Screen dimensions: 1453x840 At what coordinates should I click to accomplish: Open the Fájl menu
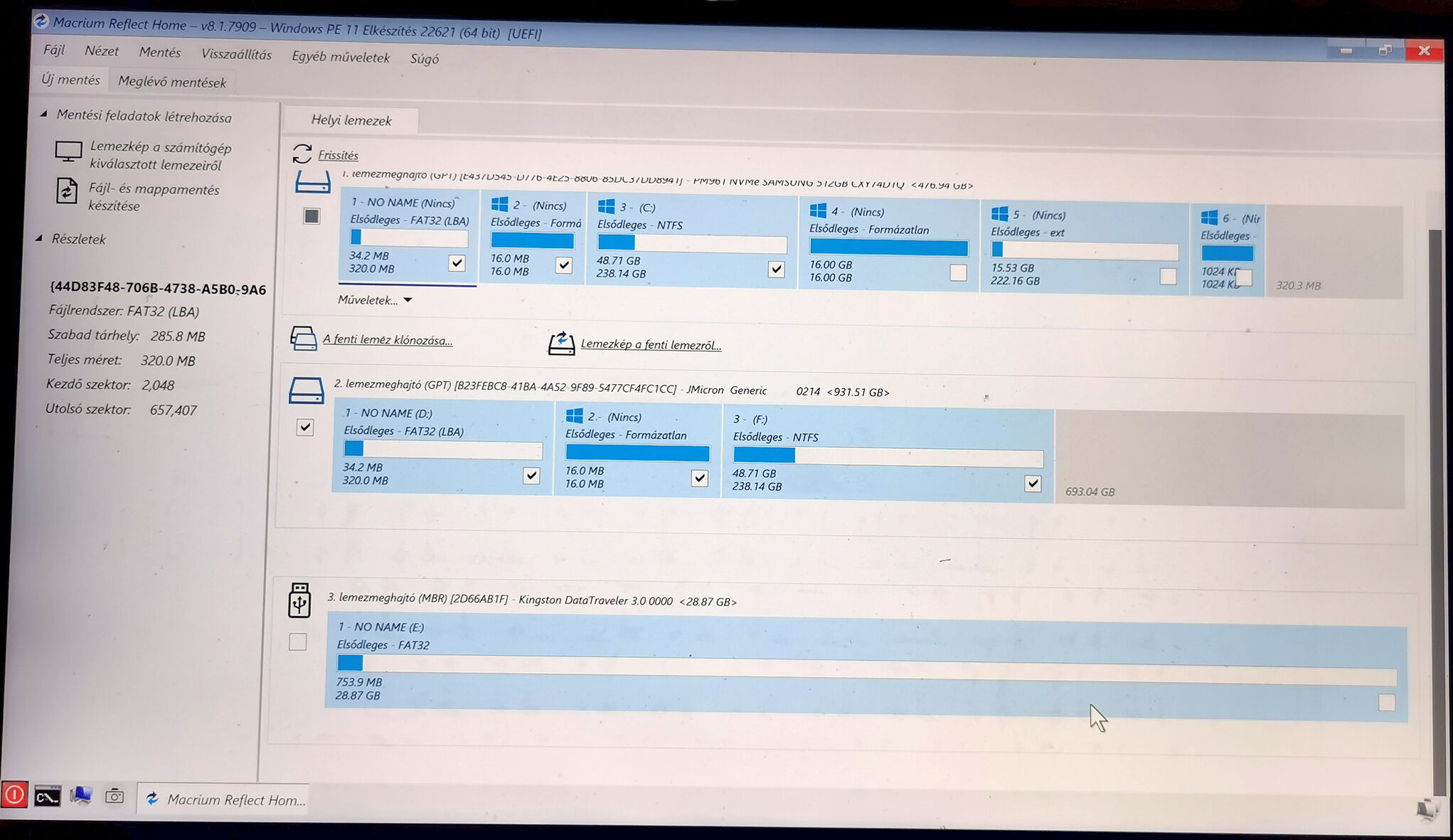[54, 50]
